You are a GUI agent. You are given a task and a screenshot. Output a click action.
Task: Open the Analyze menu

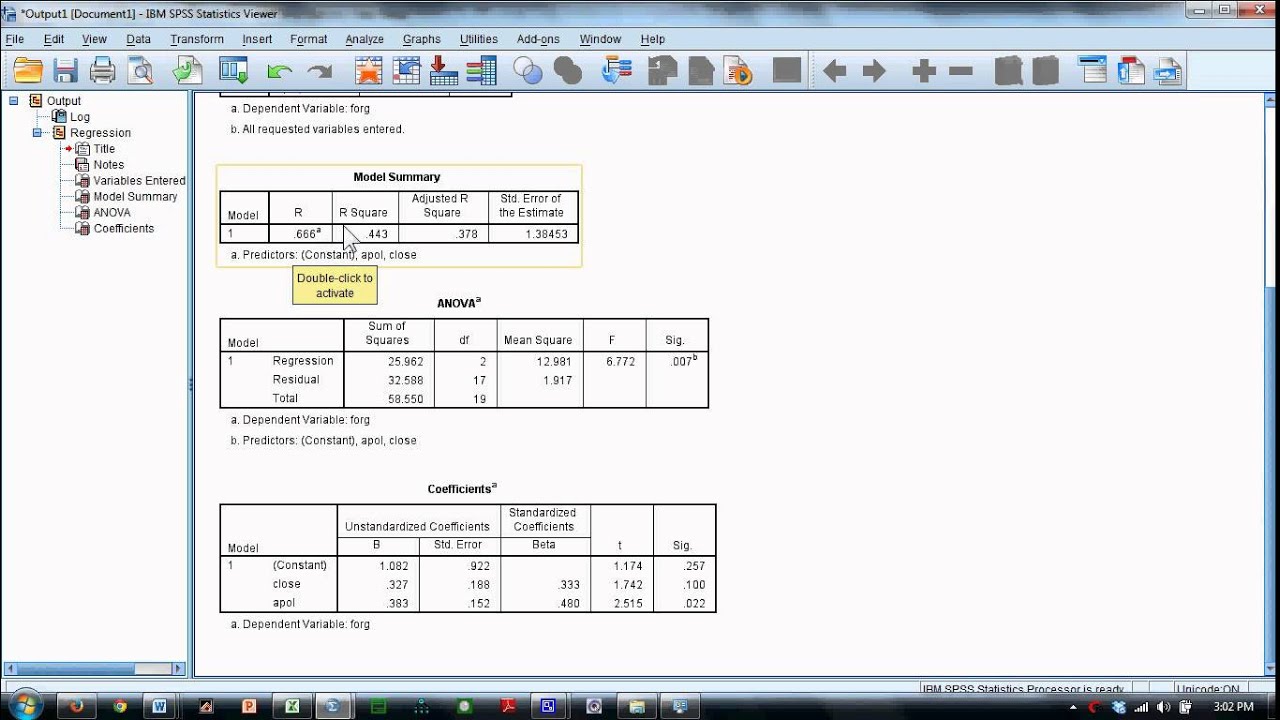pos(365,39)
